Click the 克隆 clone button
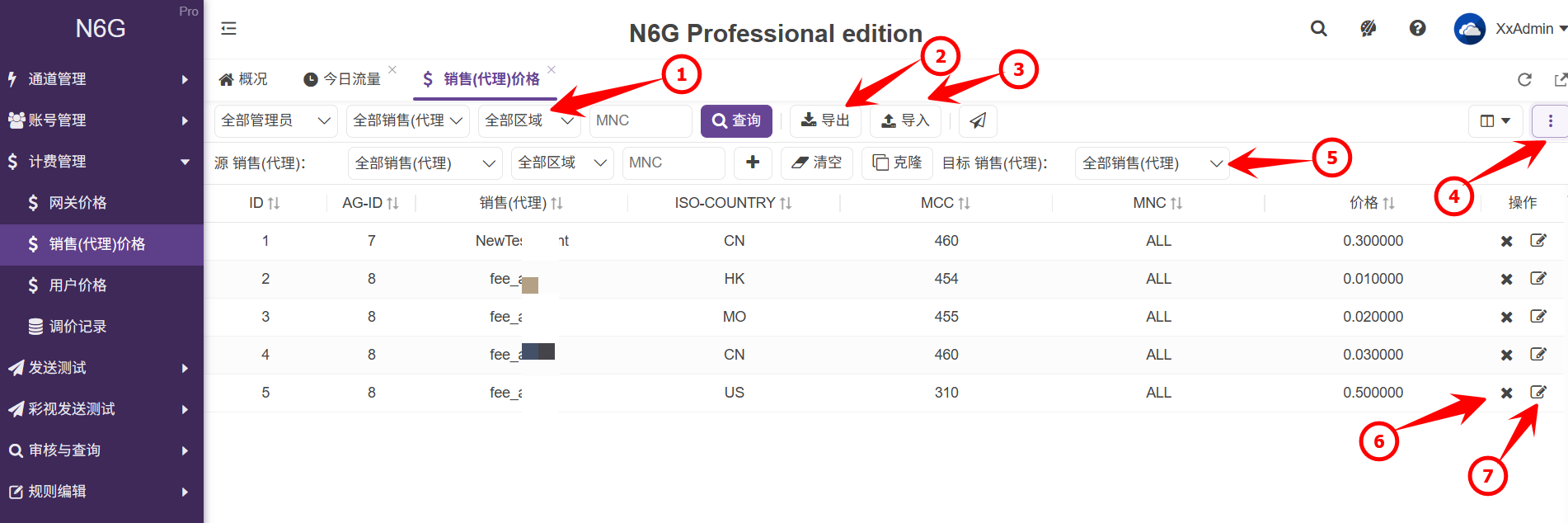The image size is (1568, 523). coord(898,163)
